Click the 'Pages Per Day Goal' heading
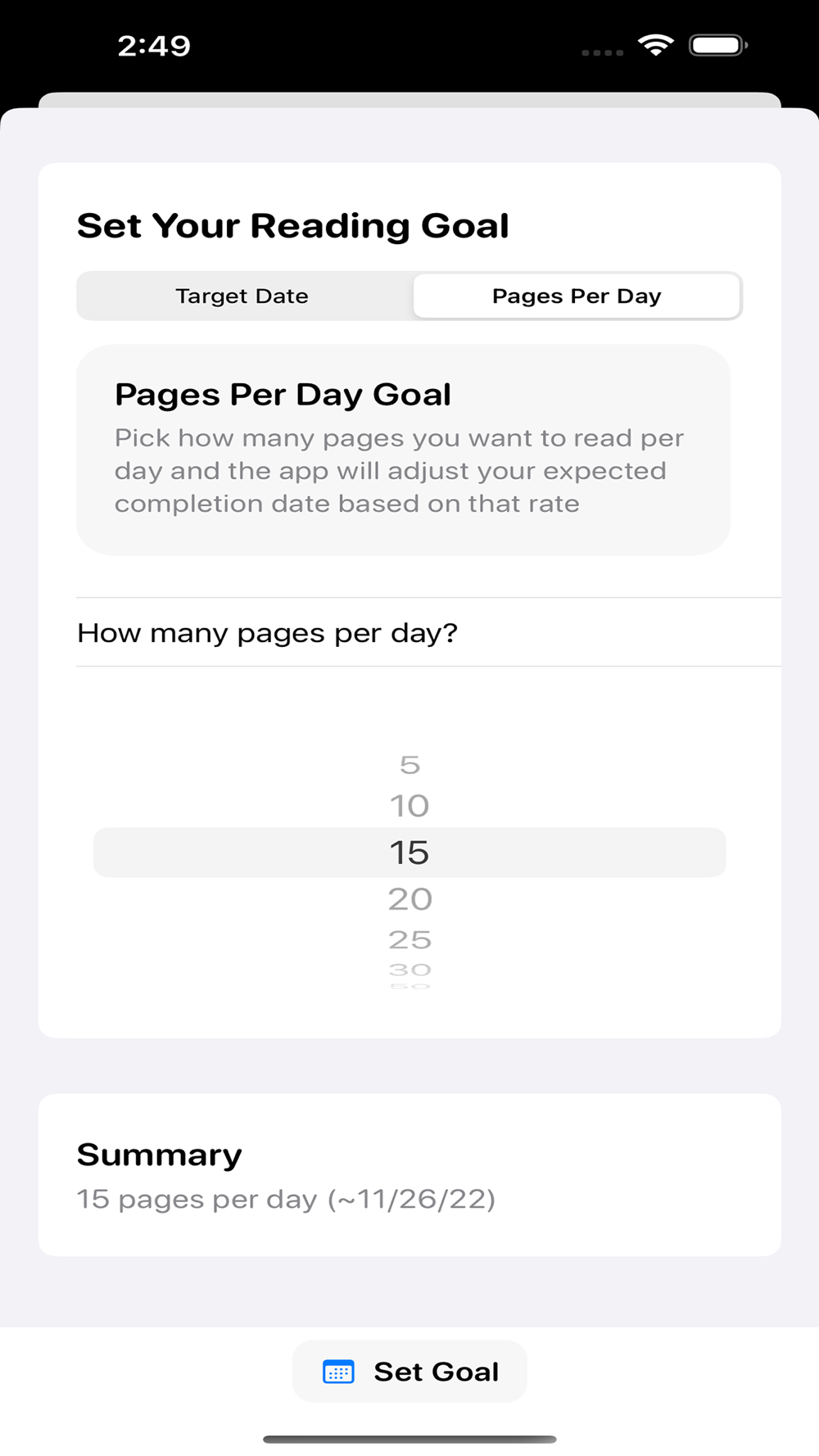Image resolution: width=819 pixels, height=1456 pixels. pos(283,395)
